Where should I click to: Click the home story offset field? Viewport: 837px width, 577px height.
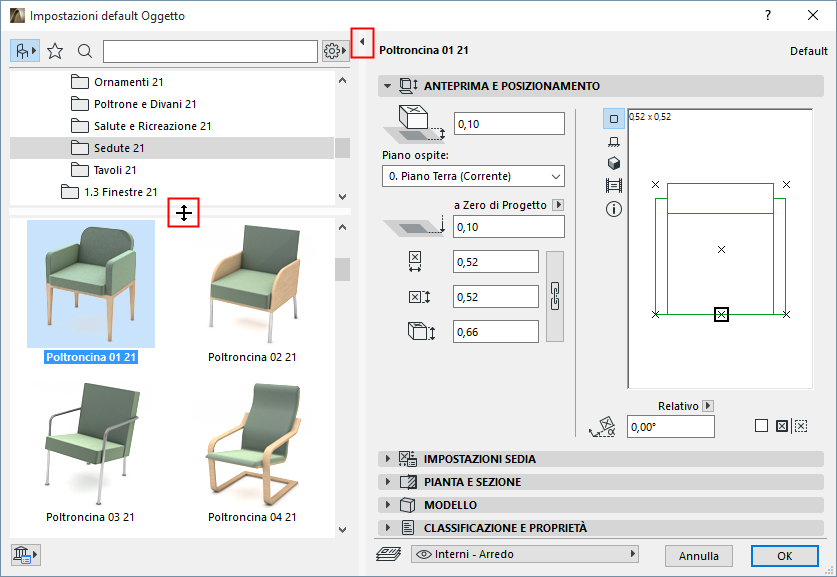[x=509, y=124]
